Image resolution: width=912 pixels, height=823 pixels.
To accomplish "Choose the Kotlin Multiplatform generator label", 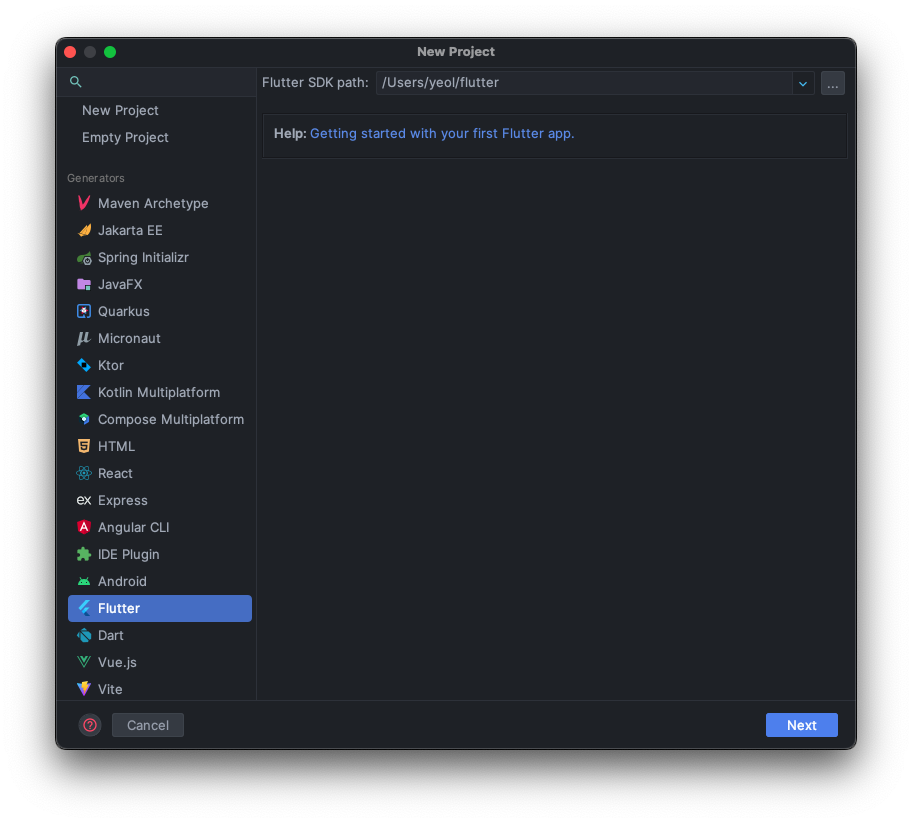I will [159, 392].
